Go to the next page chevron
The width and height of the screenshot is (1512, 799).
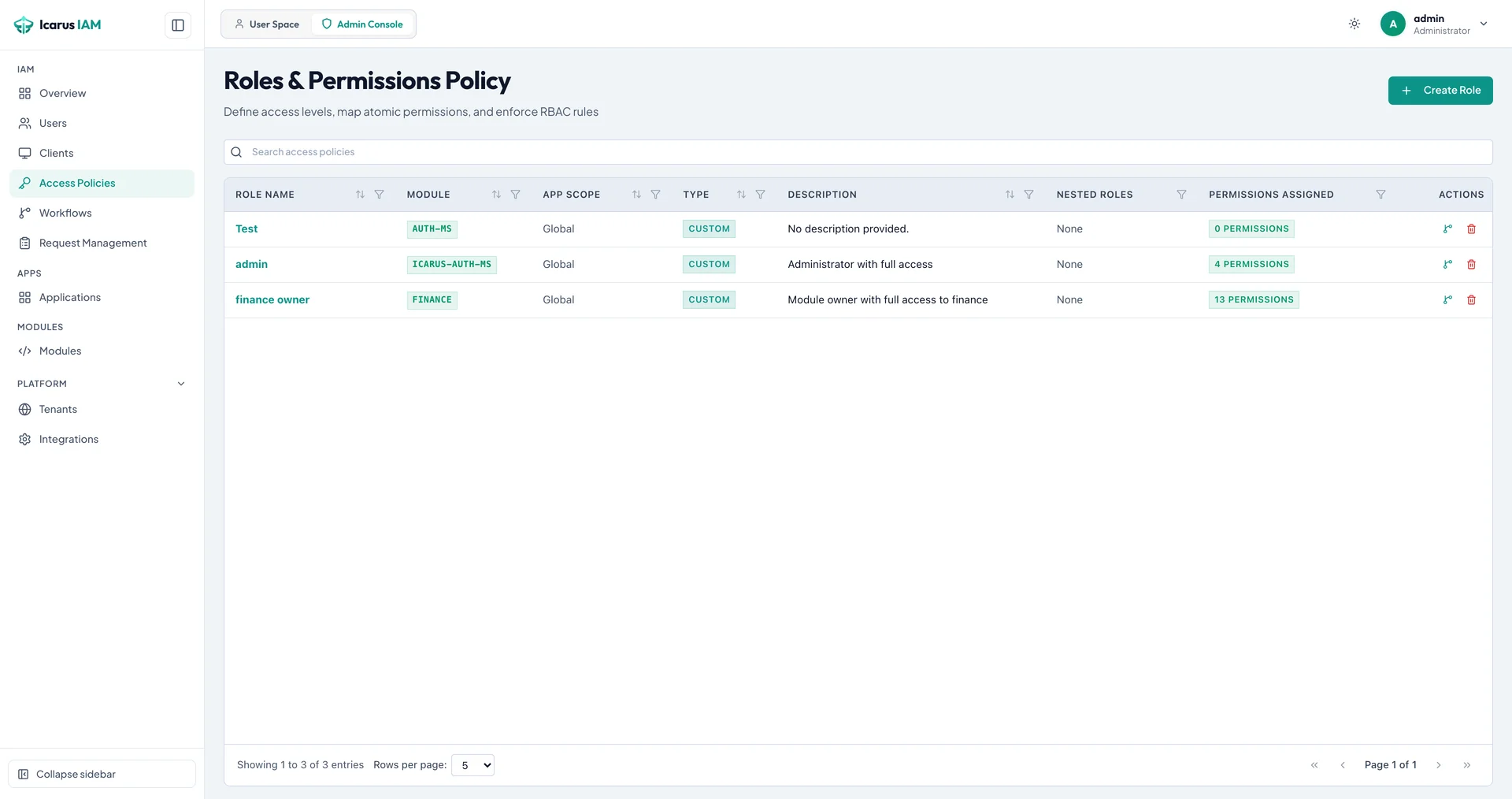pos(1439,765)
